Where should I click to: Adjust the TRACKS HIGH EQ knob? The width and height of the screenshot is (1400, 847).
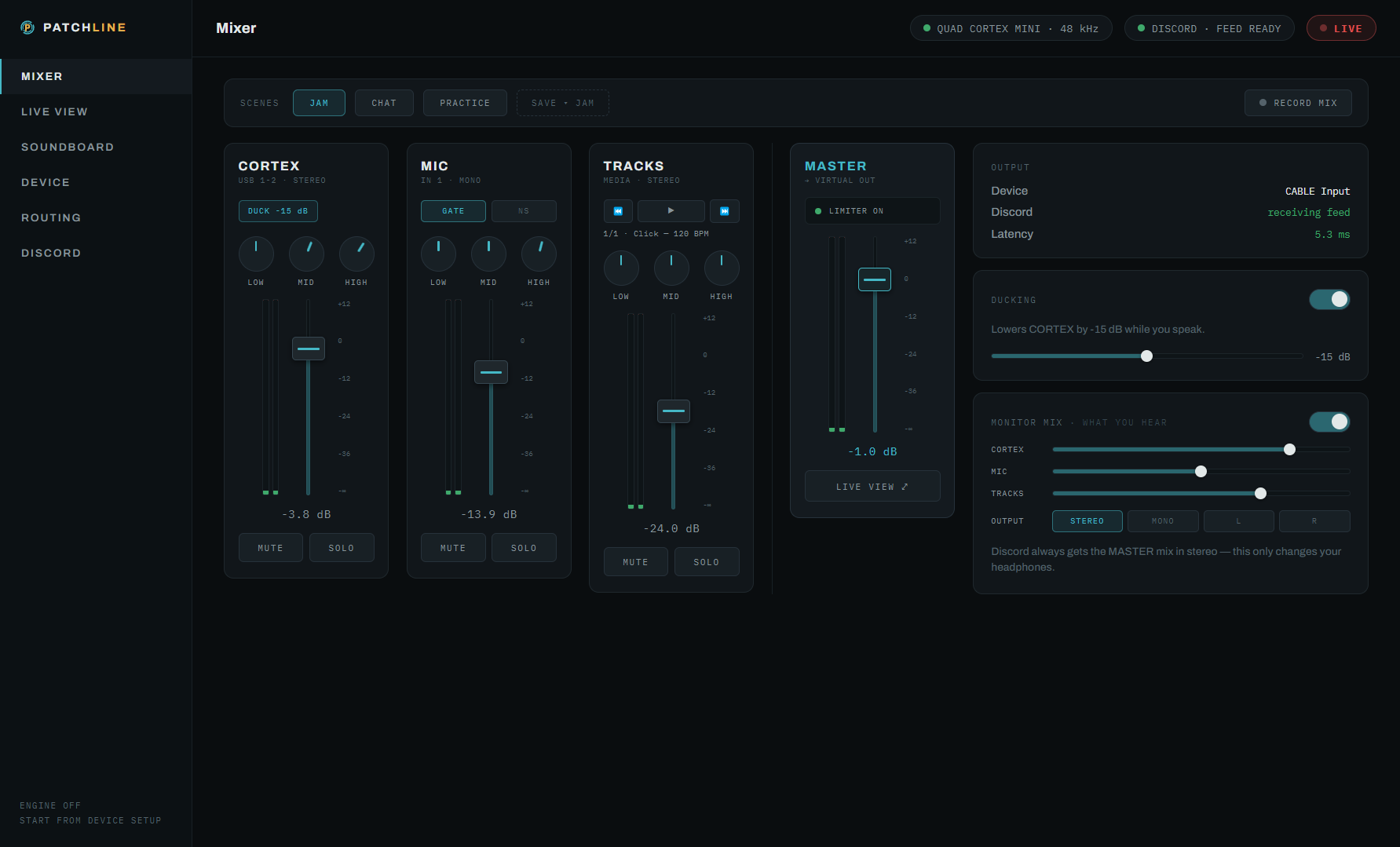point(722,268)
